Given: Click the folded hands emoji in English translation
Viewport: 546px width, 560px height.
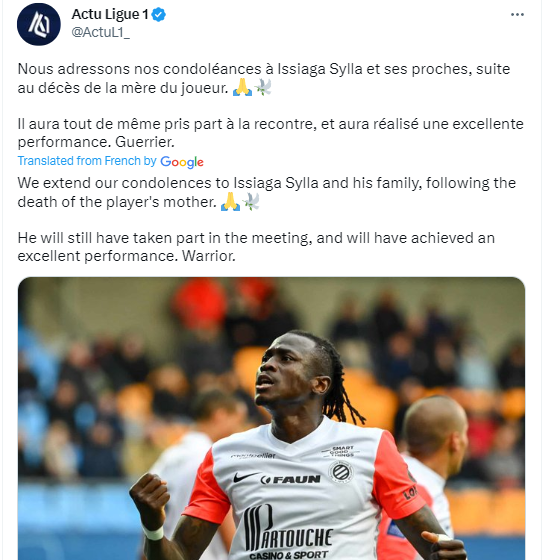Looking at the screenshot, I should (x=230, y=202).
